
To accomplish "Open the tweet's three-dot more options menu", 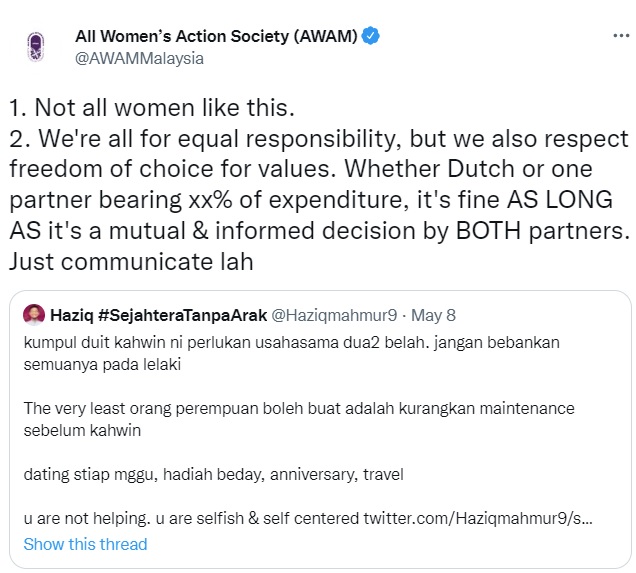I will click(x=620, y=36).
